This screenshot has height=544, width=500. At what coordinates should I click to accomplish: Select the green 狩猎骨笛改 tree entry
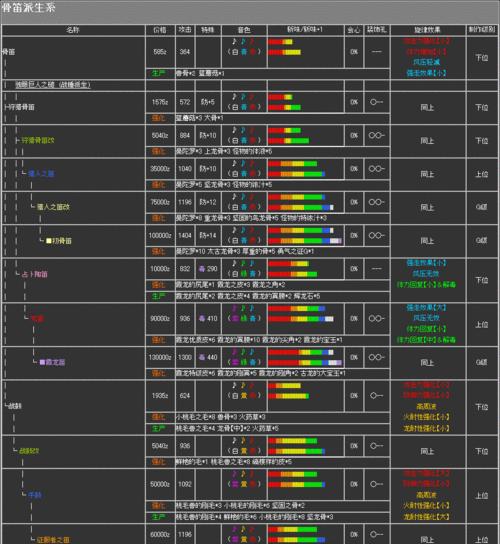point(38,140)
